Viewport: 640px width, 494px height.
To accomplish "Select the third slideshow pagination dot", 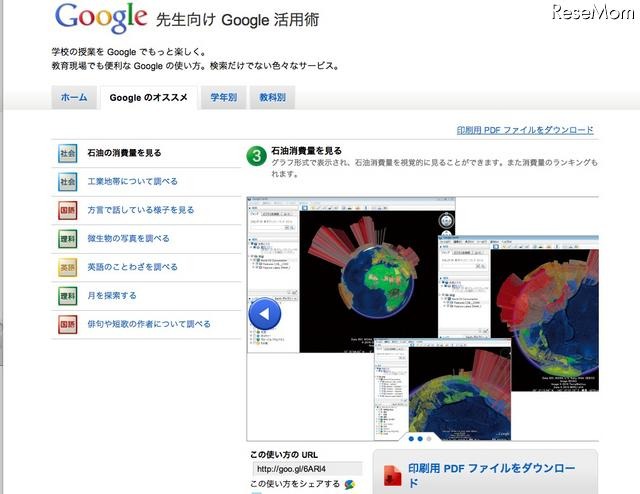I will (x=429, y=439).
